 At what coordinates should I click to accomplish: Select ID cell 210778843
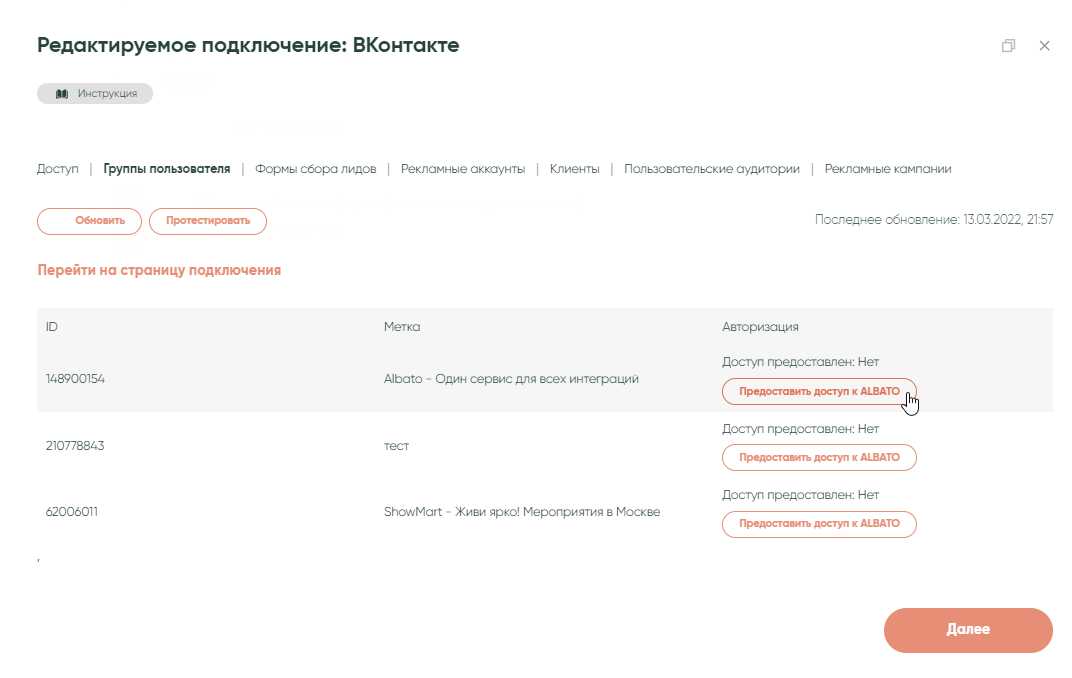75,446
